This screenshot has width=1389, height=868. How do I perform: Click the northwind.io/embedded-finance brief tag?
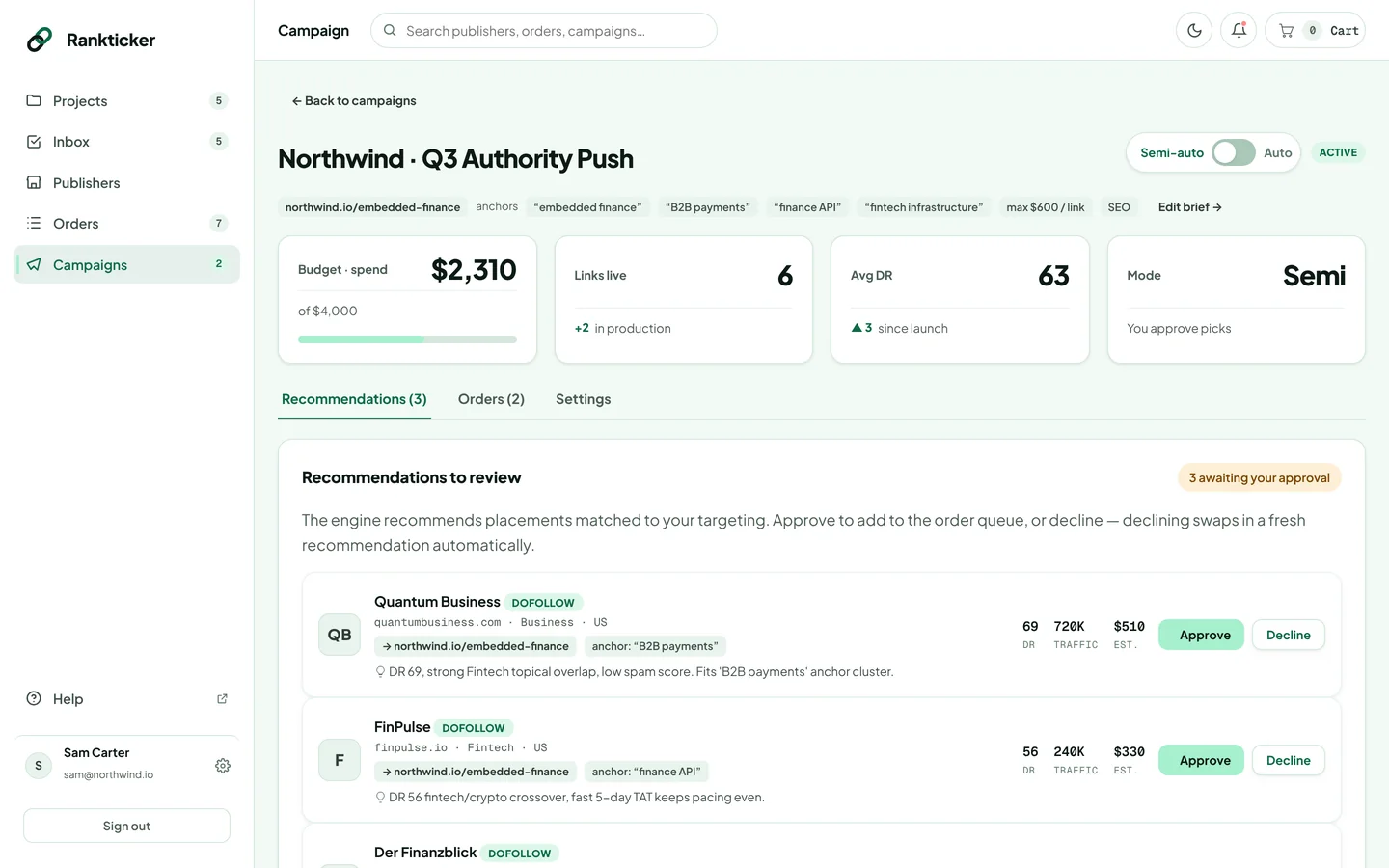[x=372, y=207]
